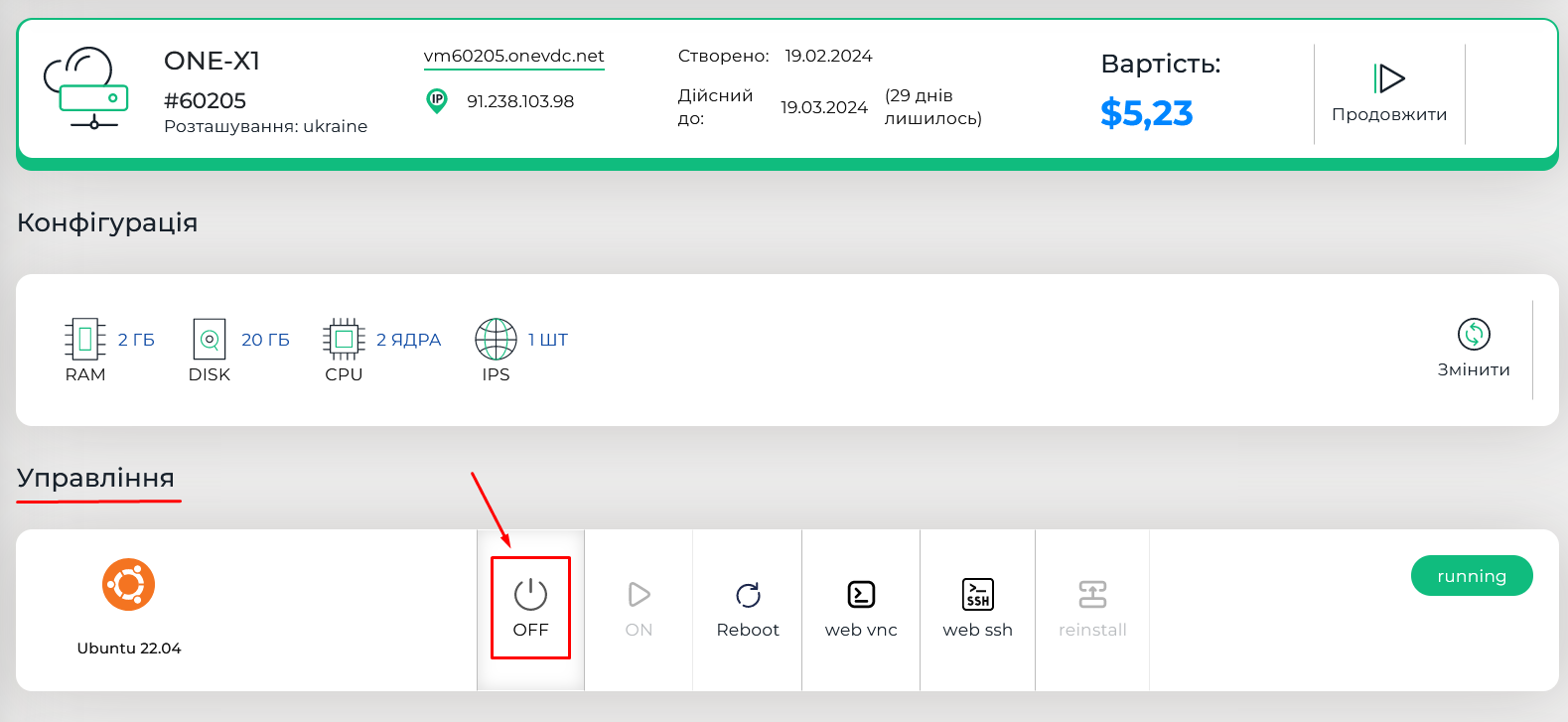Select the Конфігурація section heading
Screen dimensions: 1568x722
click(x=107, y=222)
